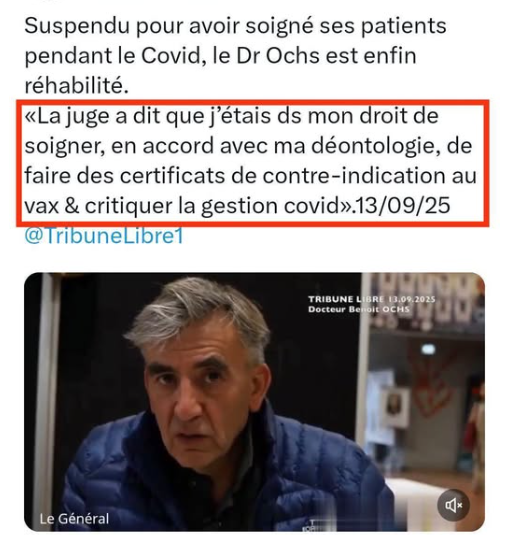The width and height of the screenshot is (512, 535).
Task: Unmute the video using the speaker icon
Action: (x=453, y=505)
